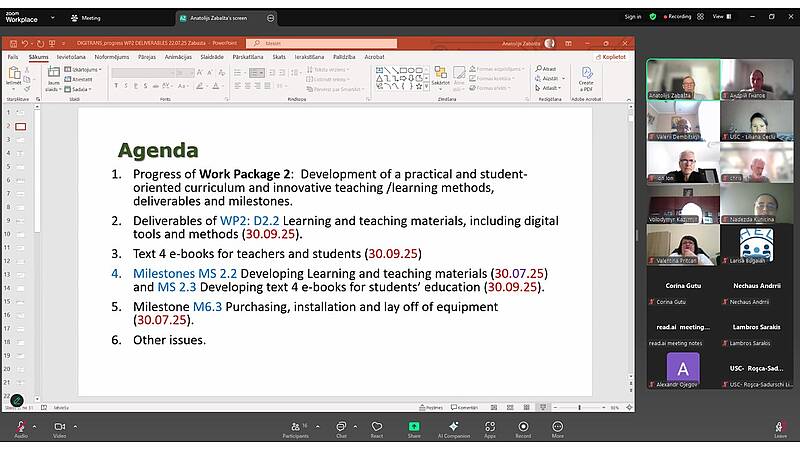Click the Recording indicator

tap(677, 17)
